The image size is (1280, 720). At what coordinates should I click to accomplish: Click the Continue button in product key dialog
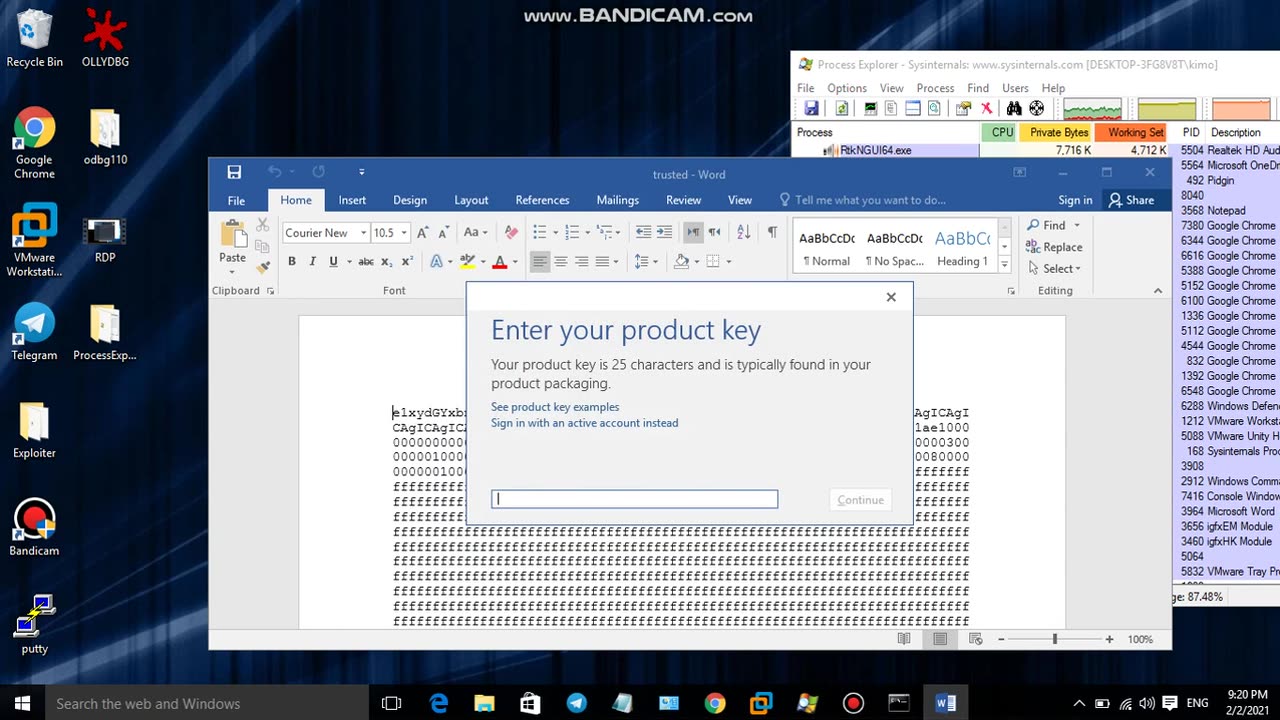point(861,500)
